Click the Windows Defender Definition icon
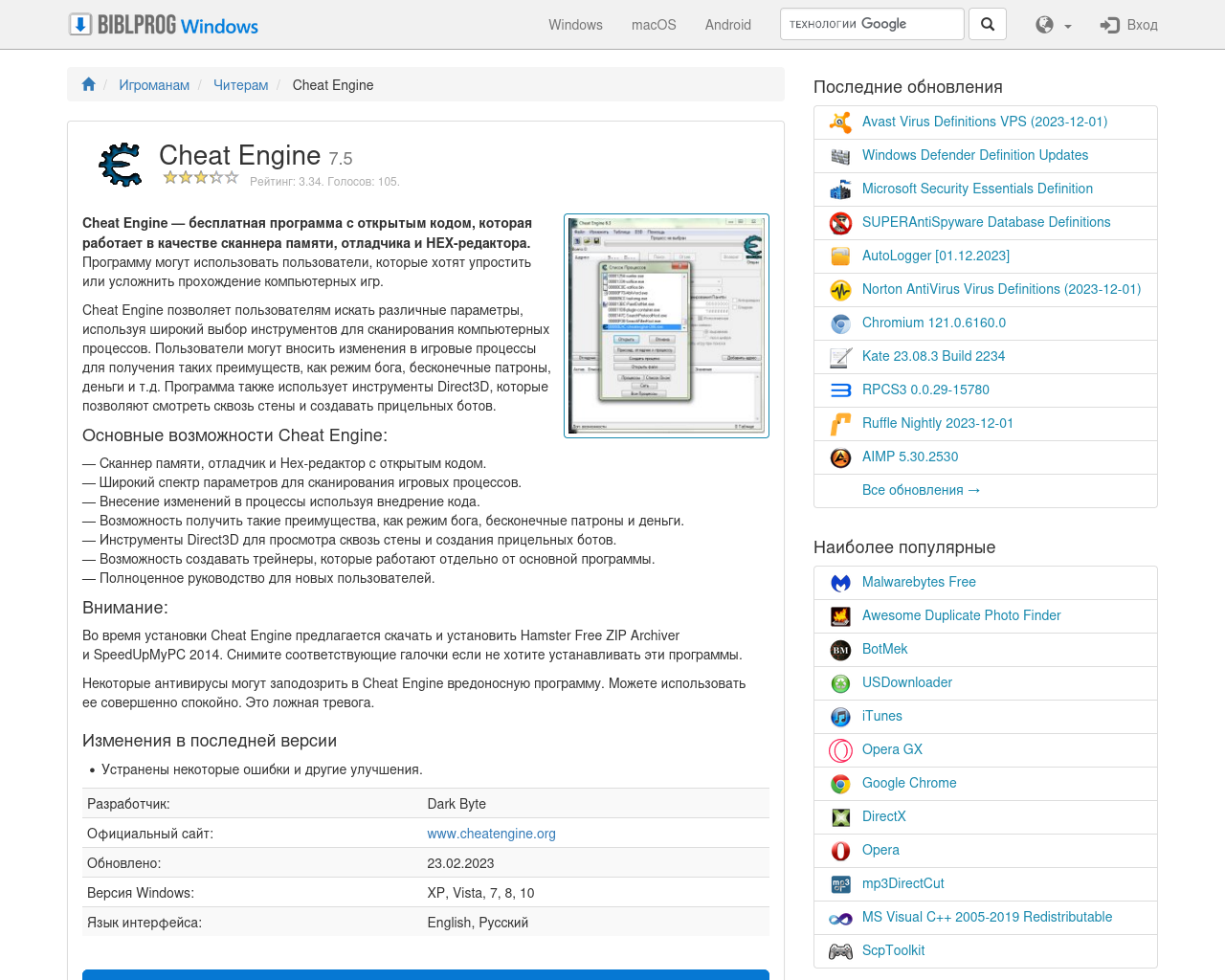 click(x=840, y=156)
